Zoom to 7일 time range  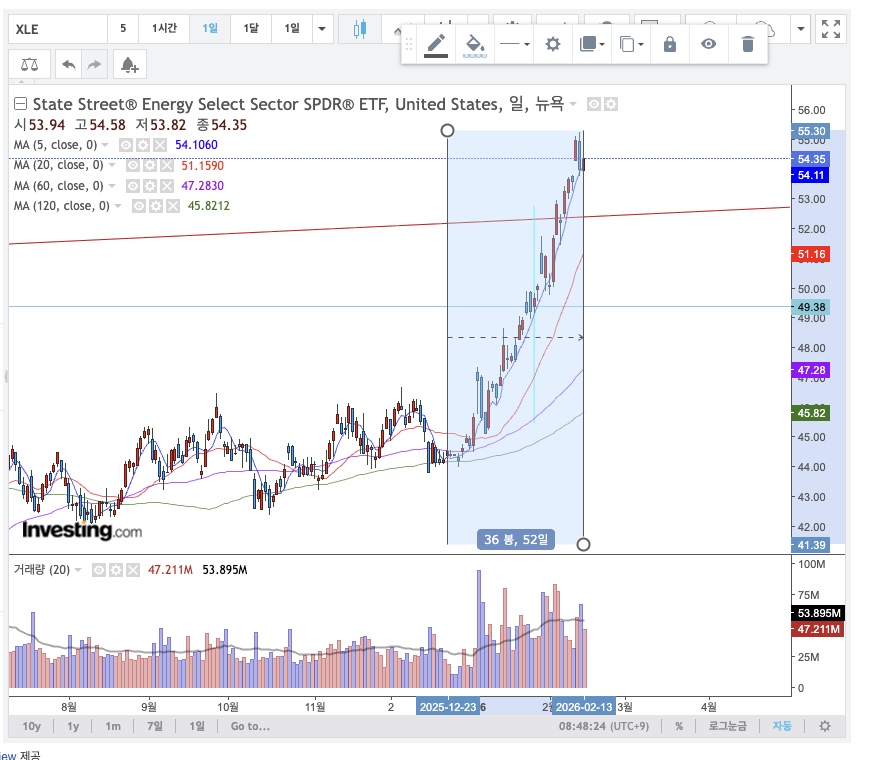pyautogui.click(x=155, y=726)
